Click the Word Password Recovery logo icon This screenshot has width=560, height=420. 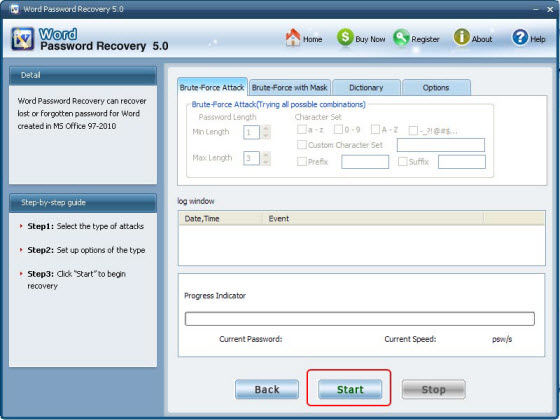[23, 39]
